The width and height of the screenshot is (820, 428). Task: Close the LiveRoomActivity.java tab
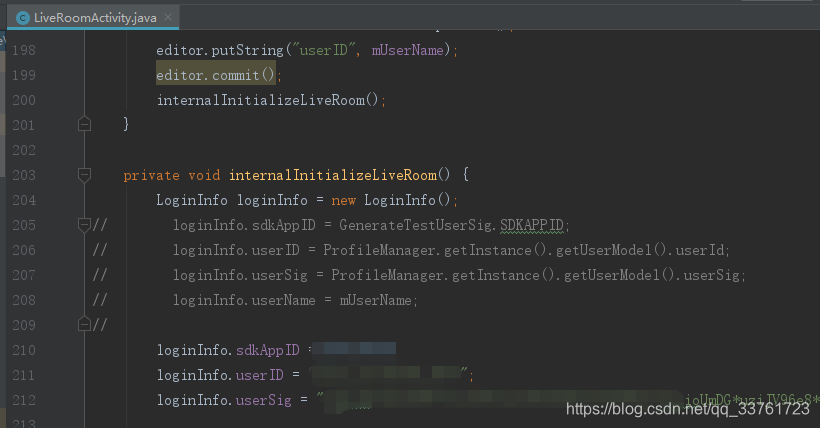[x=168, y=17]
